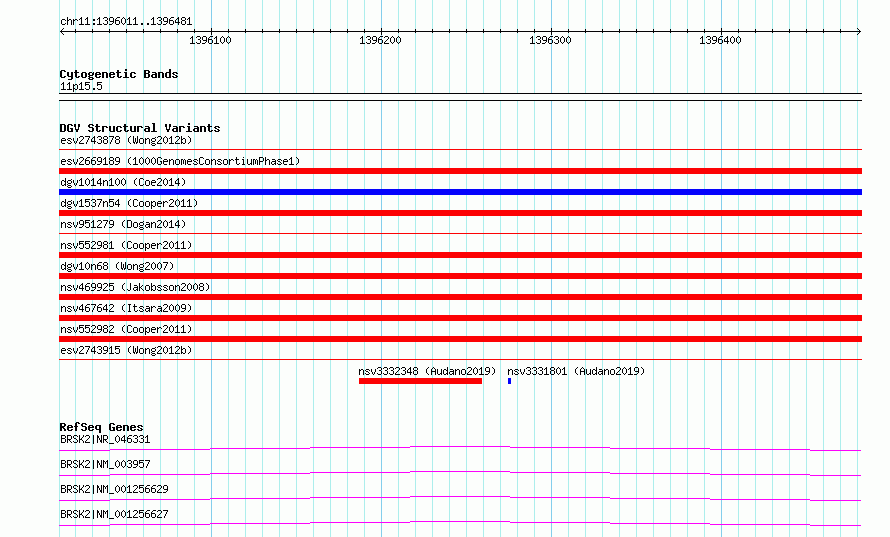Click ruler position label 1396400
This screenshot has width=890, height=537.
720,40
